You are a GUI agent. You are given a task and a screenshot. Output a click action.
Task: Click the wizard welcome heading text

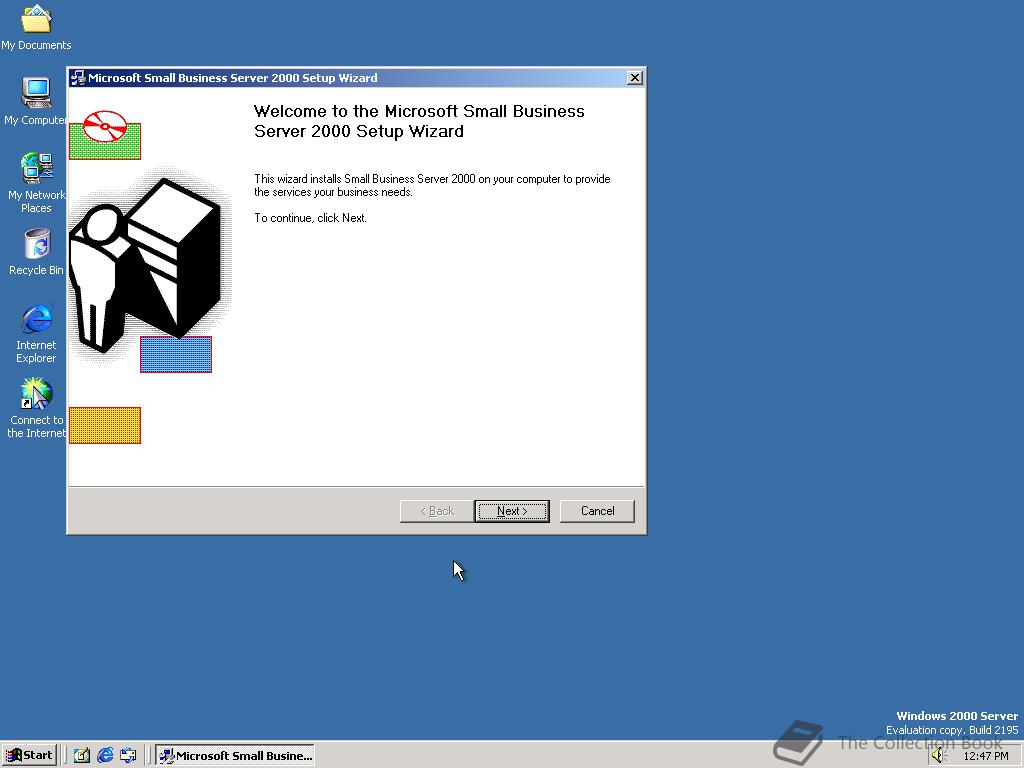[x=419, y=121]
